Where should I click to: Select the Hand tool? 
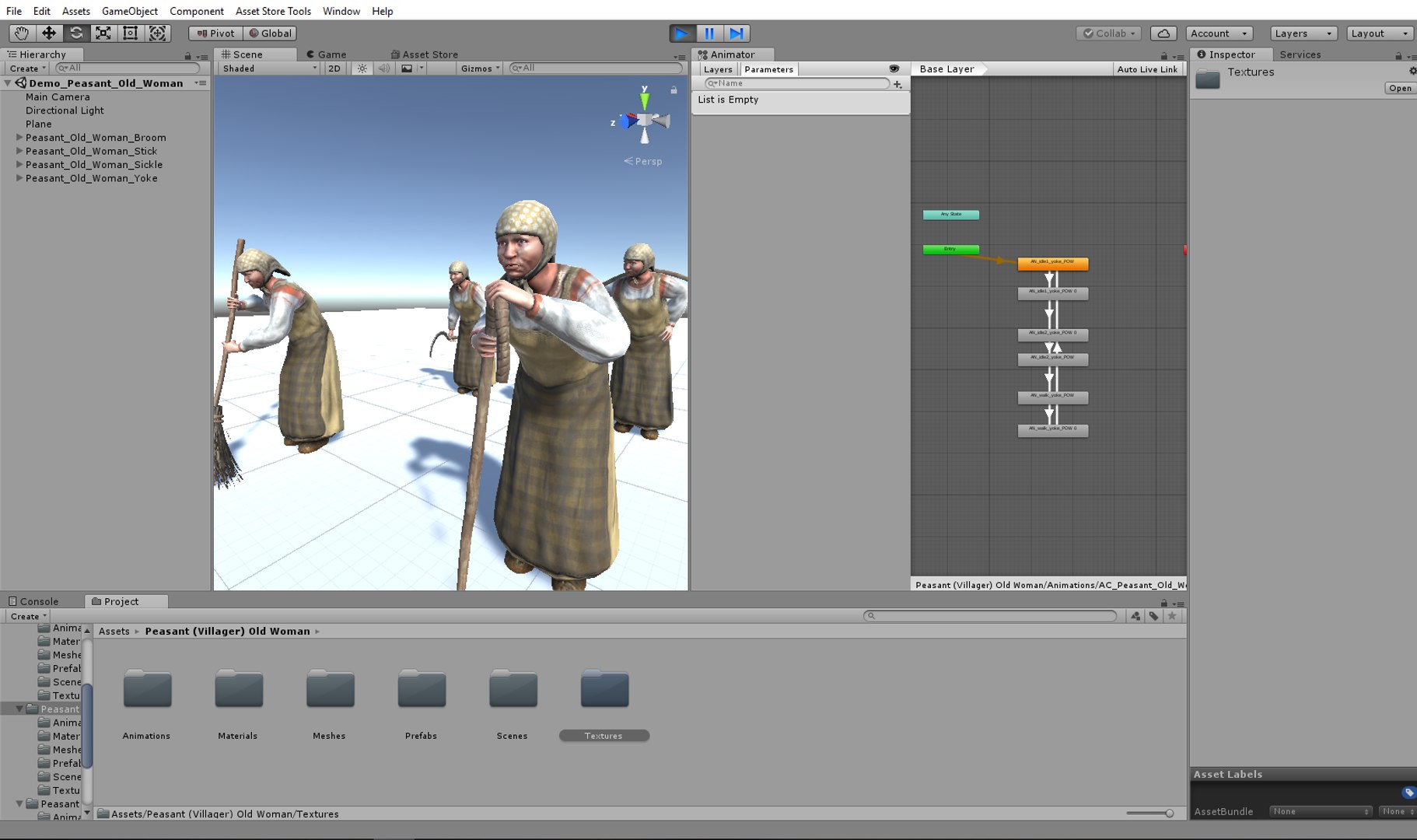point(21,33)
